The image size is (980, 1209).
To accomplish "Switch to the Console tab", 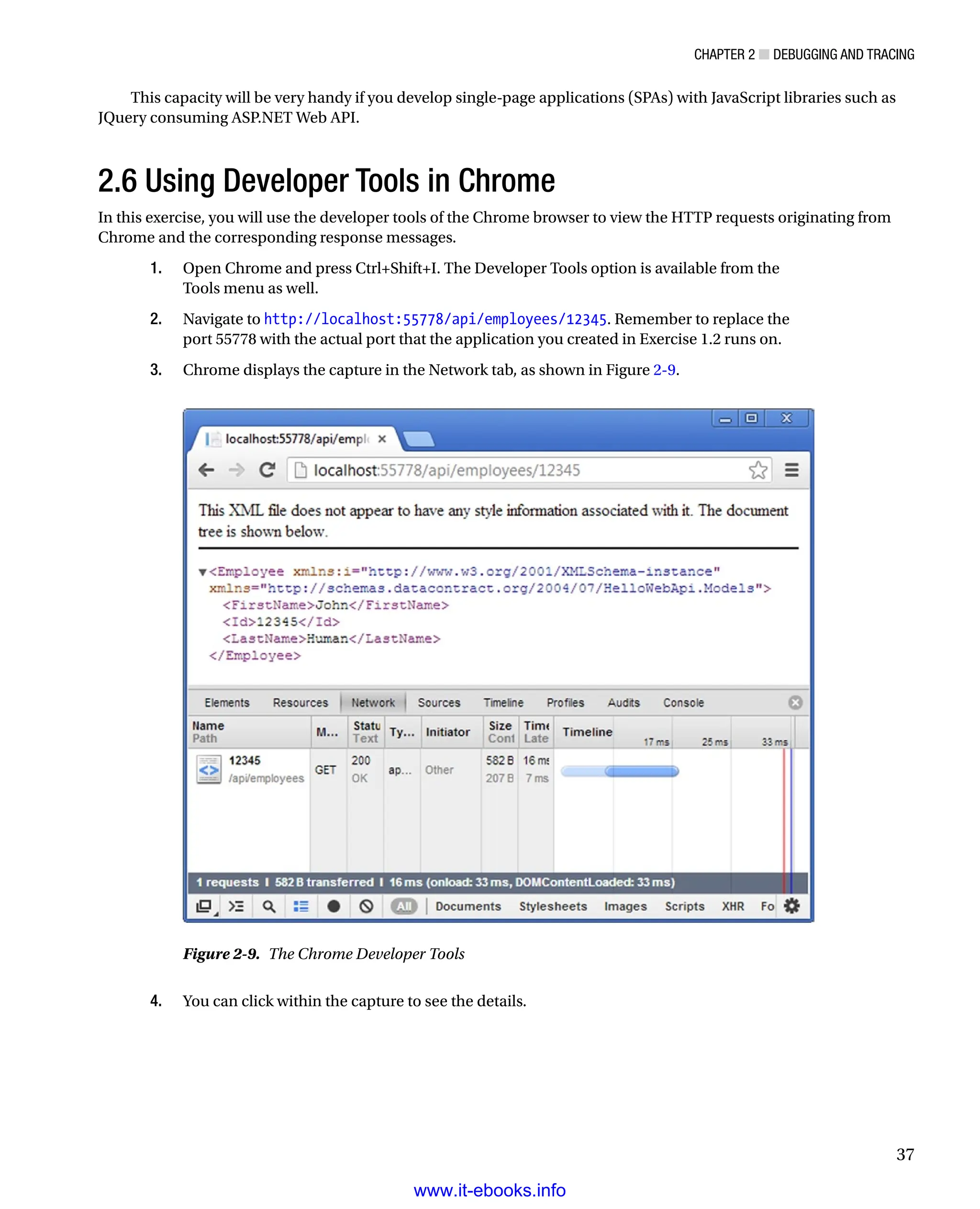I will [683, 703].
